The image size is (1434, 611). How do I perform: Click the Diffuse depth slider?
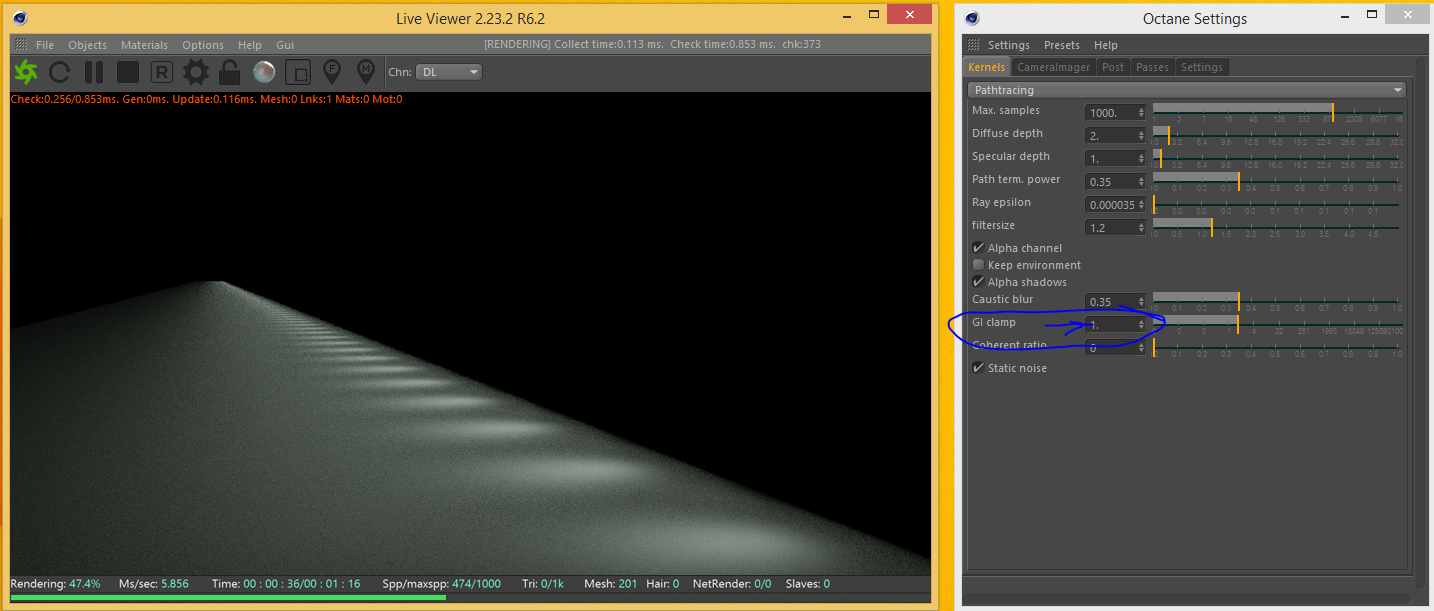[1277, 135]
